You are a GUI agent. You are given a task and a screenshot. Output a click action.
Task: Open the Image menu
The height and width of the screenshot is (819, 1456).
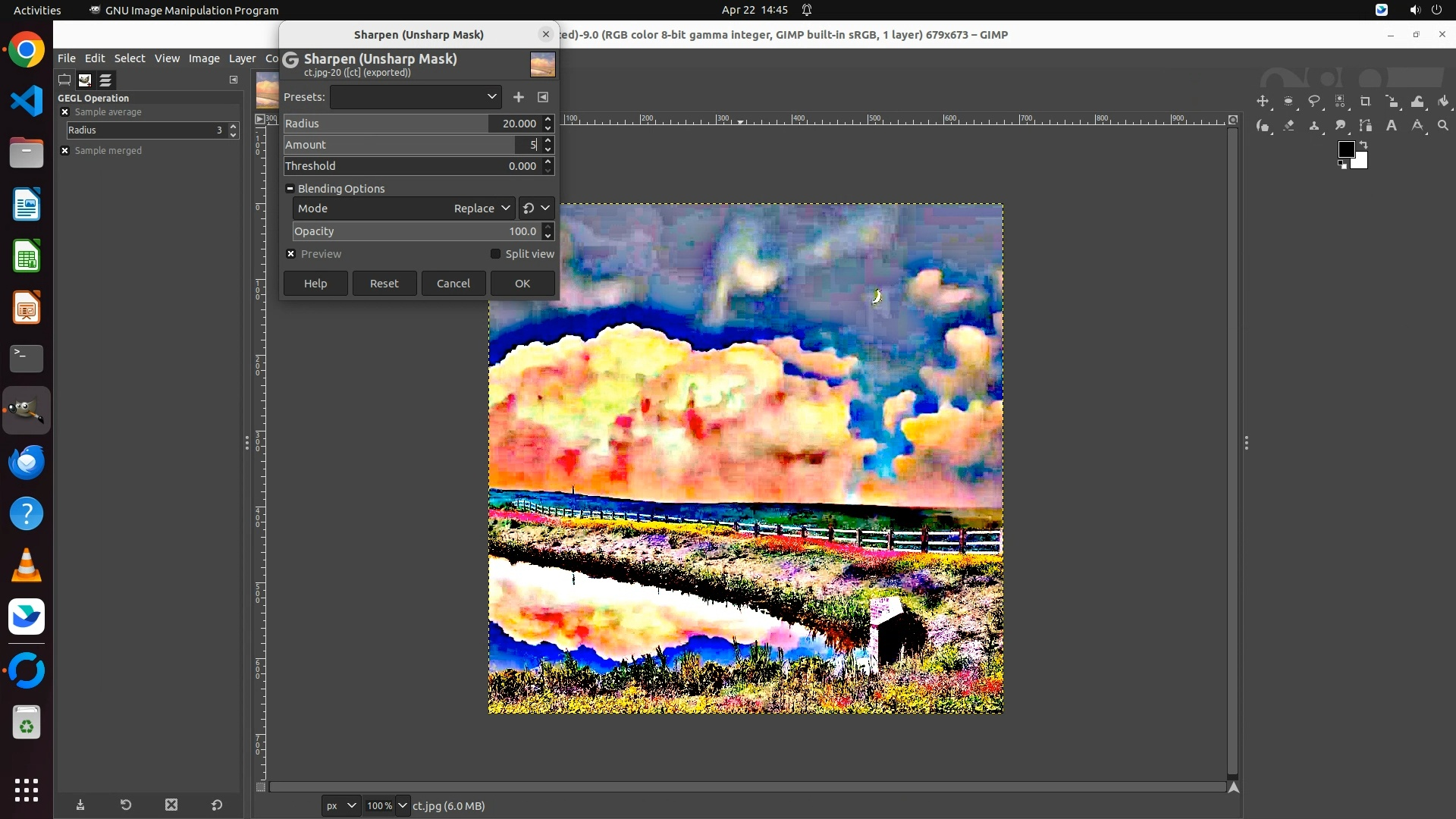[x=204, y=58]
